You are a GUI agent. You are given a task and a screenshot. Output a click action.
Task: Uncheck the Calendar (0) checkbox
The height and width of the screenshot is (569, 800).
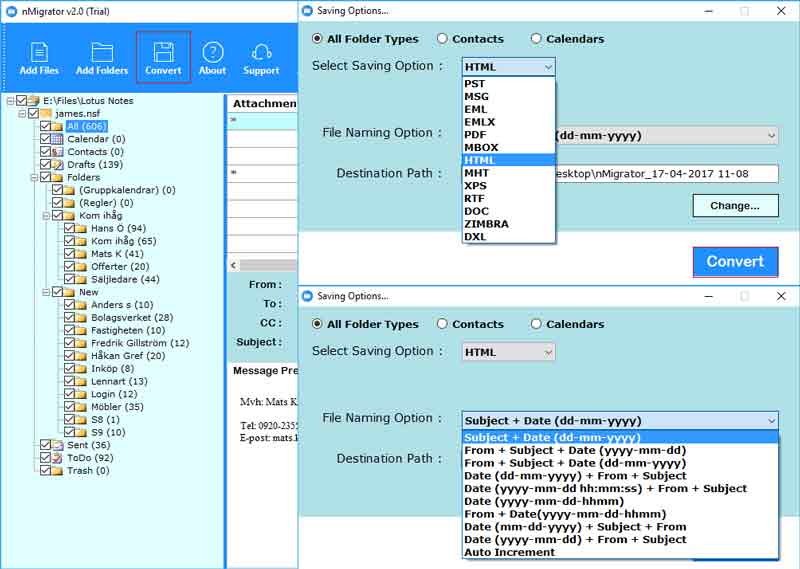[45, 138]
